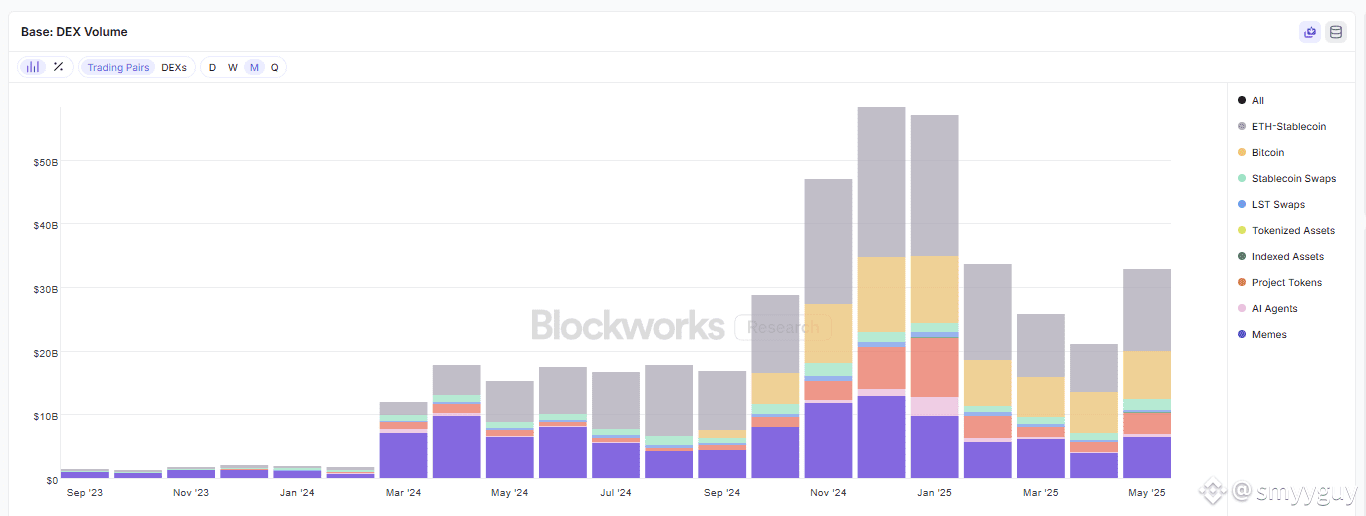Set interval to W (weekly)
The height and width of the screenshot is (516, 1366).
coord(233,68)
